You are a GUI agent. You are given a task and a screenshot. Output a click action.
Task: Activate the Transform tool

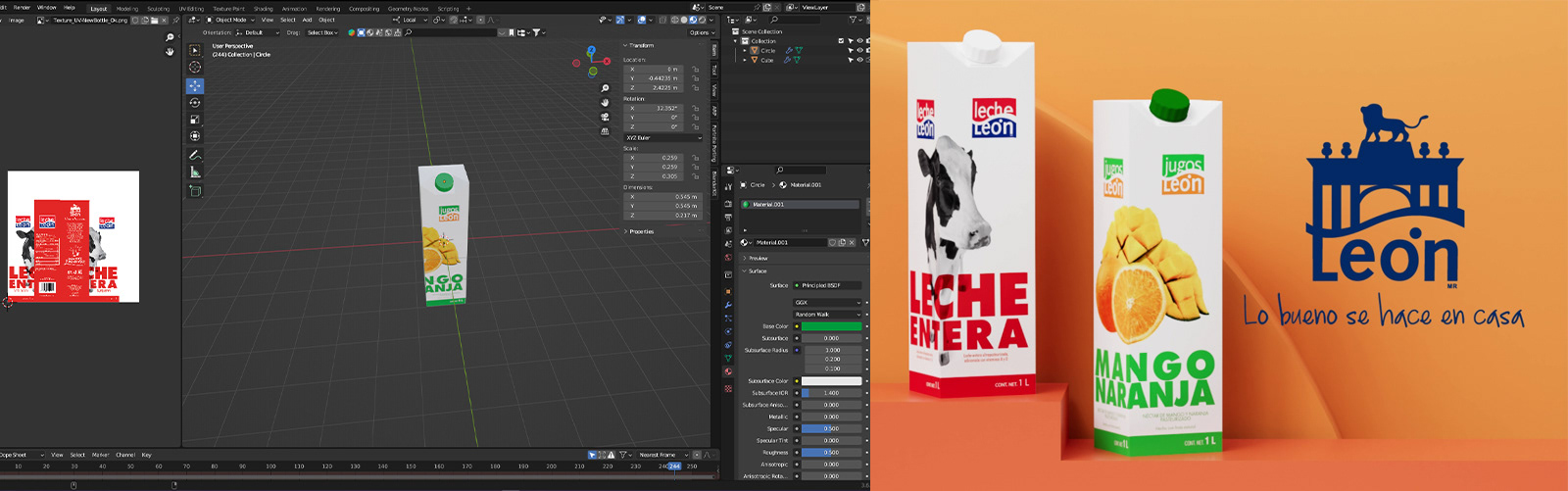pos(194,136)
